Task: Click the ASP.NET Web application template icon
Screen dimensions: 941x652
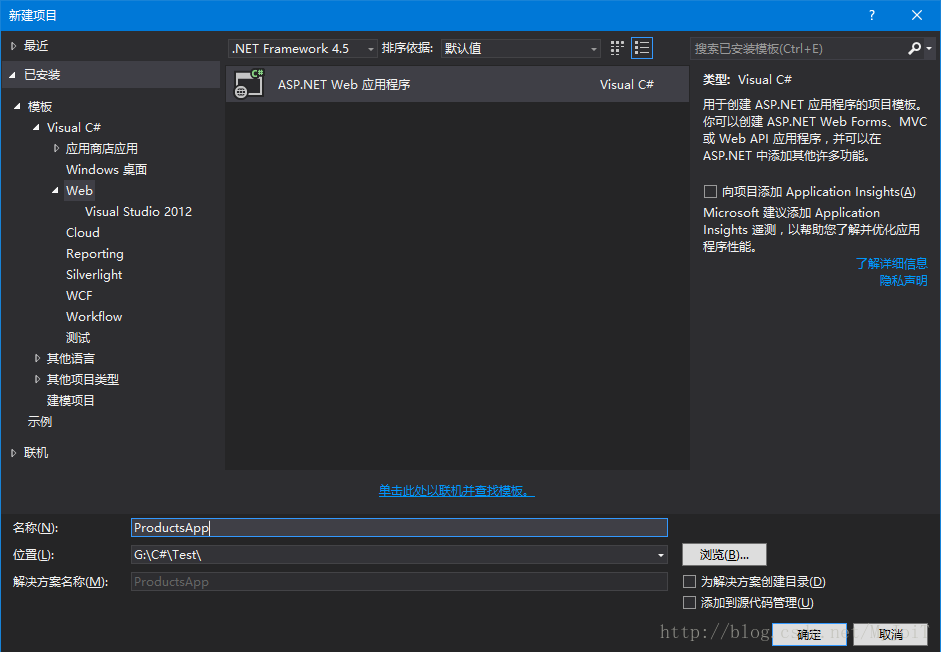Action: click(x=249, y=84)
